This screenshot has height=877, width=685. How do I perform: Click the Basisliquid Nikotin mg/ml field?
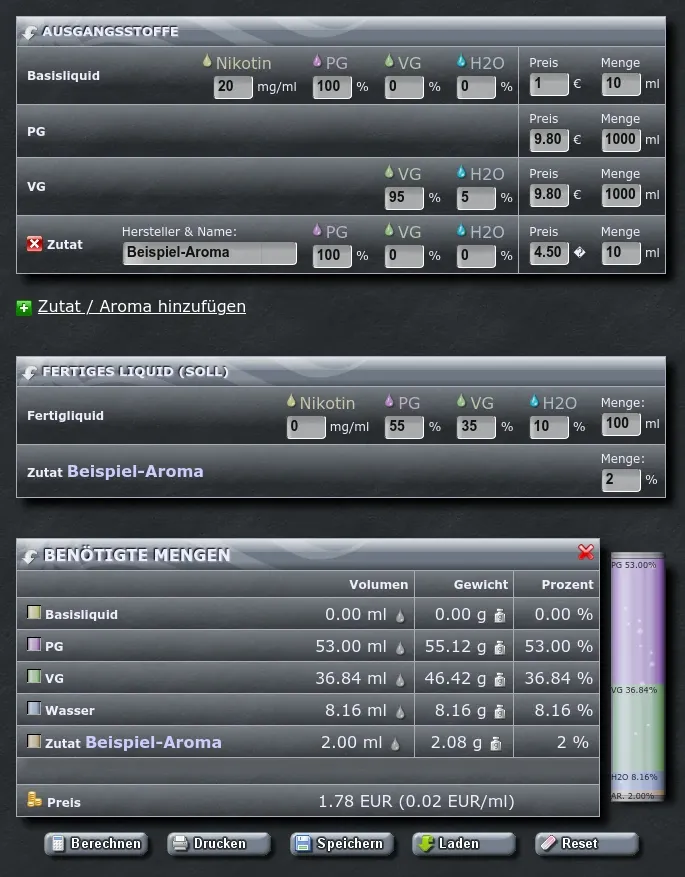tap(233, 87)
